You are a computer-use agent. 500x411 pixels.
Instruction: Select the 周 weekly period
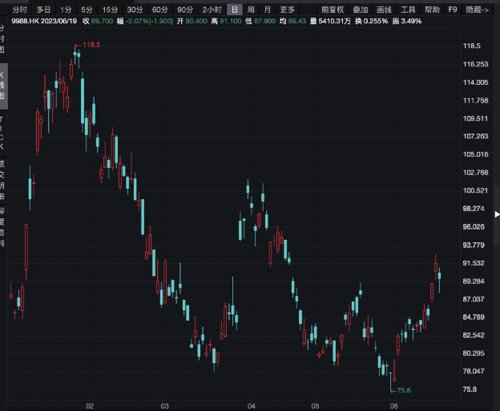(251, 10)
